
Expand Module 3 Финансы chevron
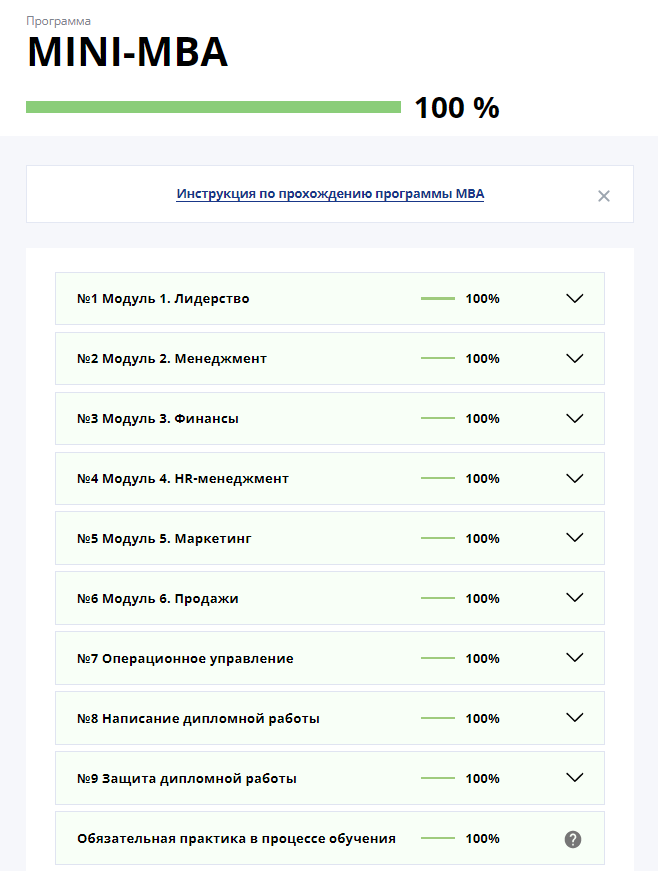click(x=574, y=418)
